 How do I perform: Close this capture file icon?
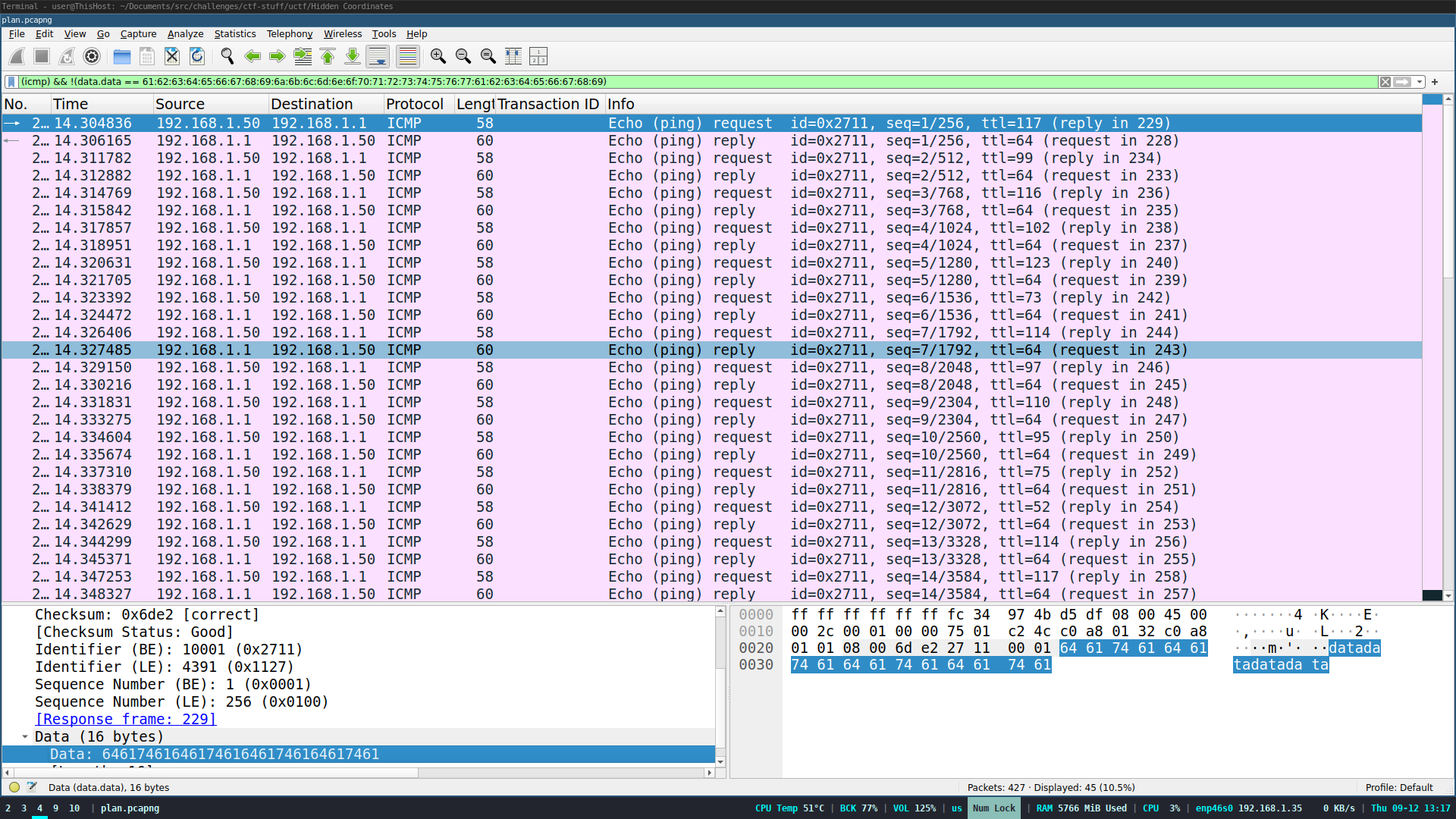point(172,56)
